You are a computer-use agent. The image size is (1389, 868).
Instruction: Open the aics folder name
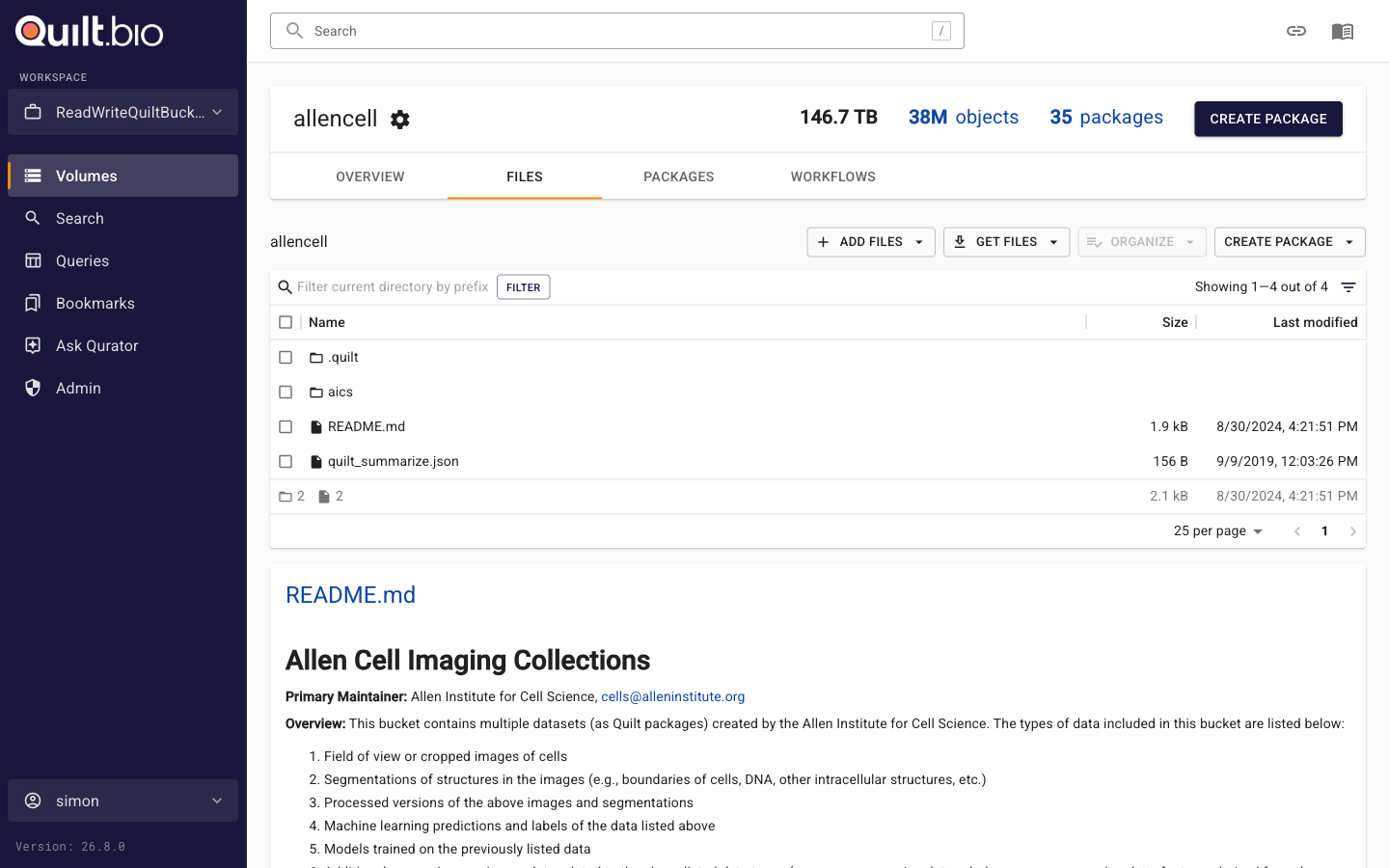340,392
